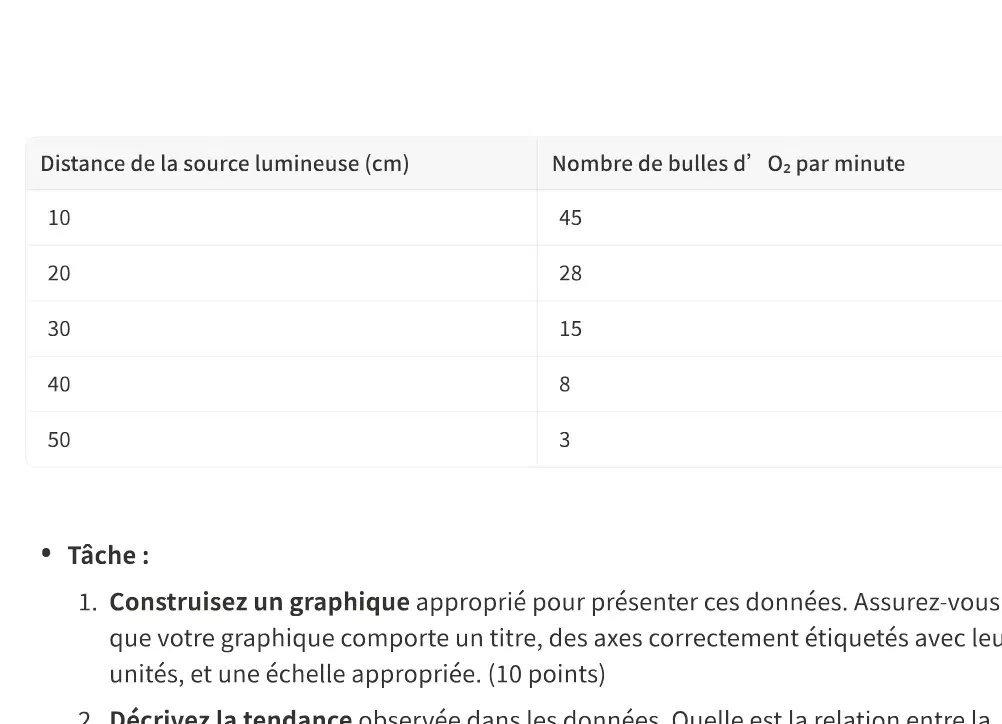Click the bullet point before Tâche
Screen dimensions: 1002x724
pyautogui.click(x=46, y=553)
